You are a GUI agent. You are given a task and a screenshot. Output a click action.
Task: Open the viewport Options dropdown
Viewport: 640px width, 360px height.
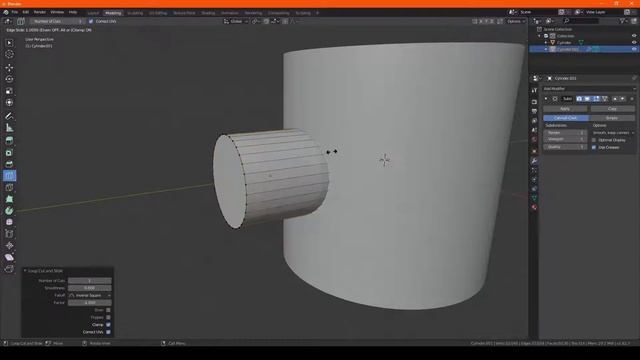coord(516,21)
